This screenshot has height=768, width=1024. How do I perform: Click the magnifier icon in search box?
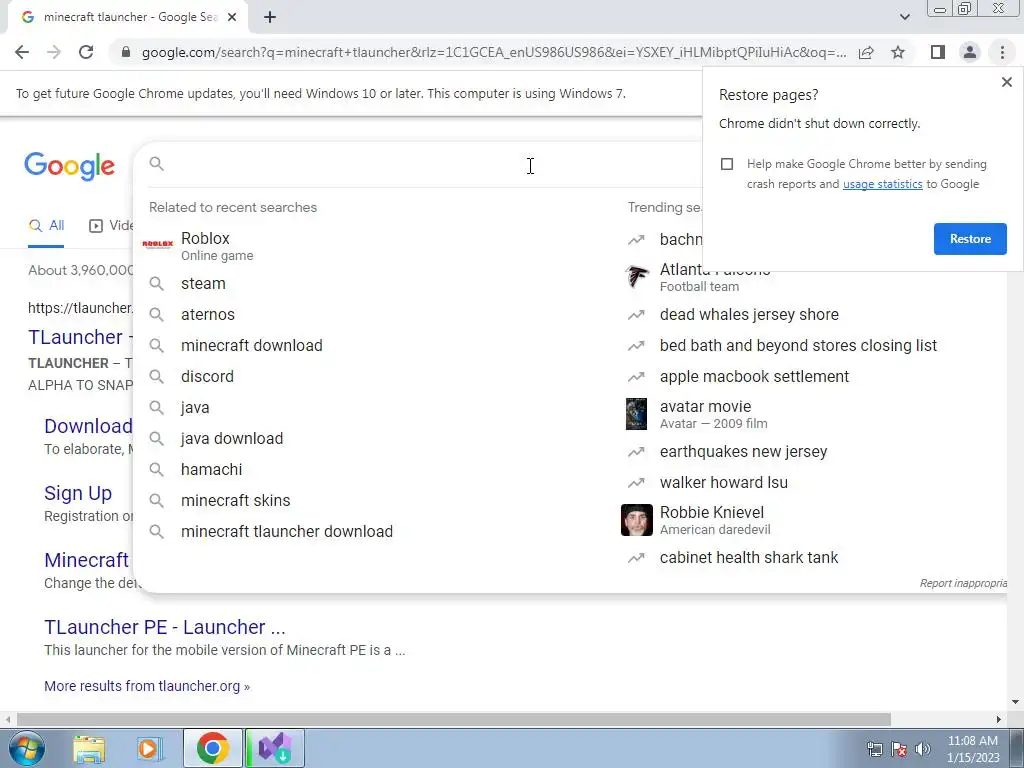[x=156, y=163]
